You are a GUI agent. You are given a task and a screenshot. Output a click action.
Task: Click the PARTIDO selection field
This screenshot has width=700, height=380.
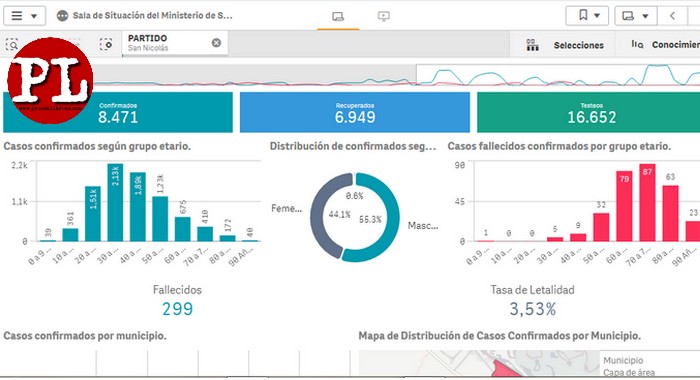[175, 43]
